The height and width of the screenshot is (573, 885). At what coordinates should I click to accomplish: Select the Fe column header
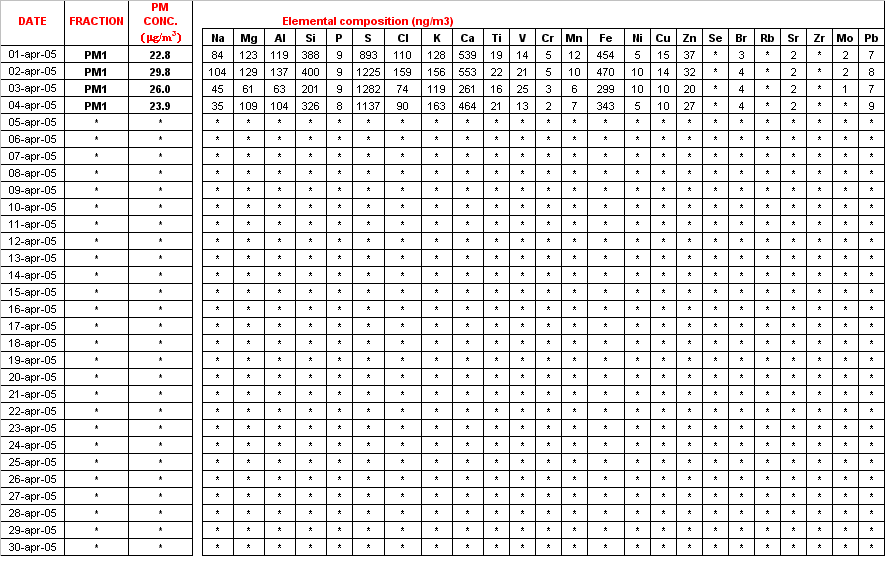click(606, 38)
